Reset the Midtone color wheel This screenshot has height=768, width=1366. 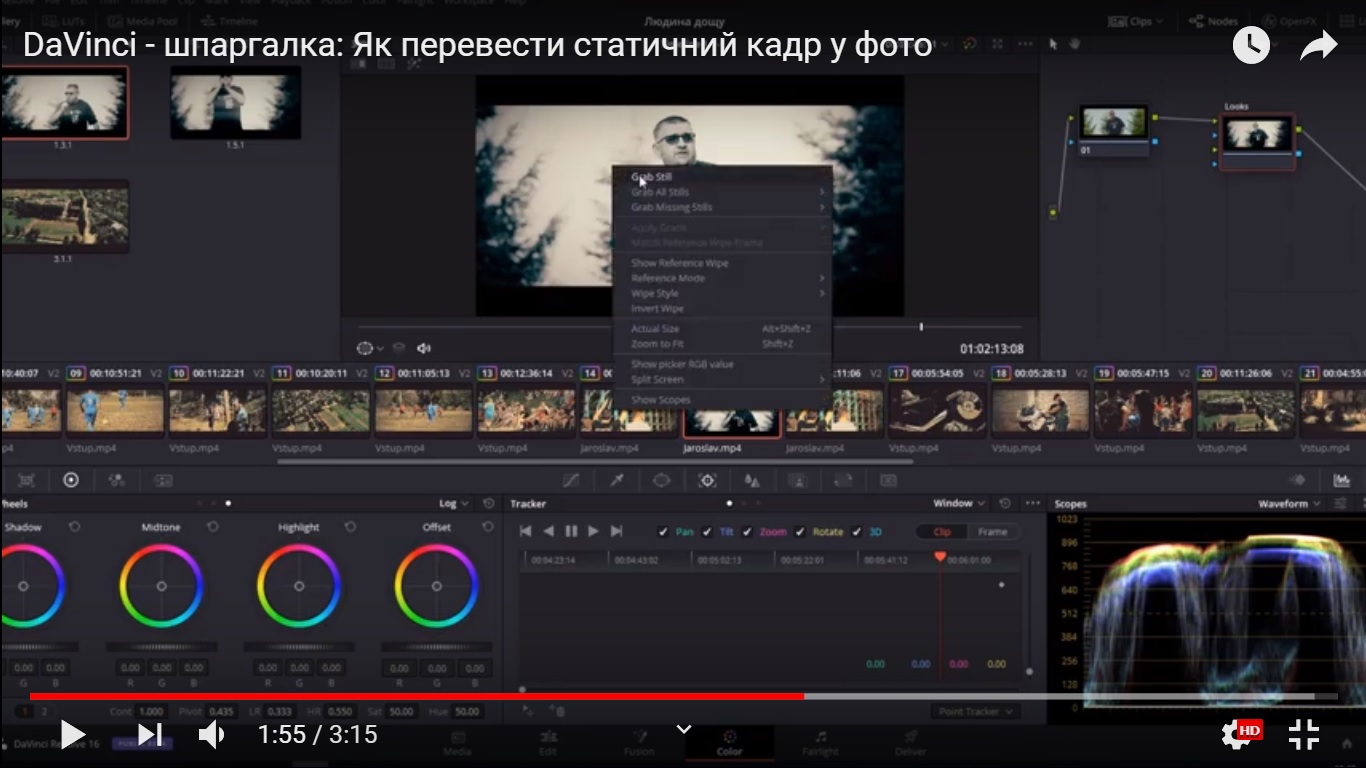[213, 527]
